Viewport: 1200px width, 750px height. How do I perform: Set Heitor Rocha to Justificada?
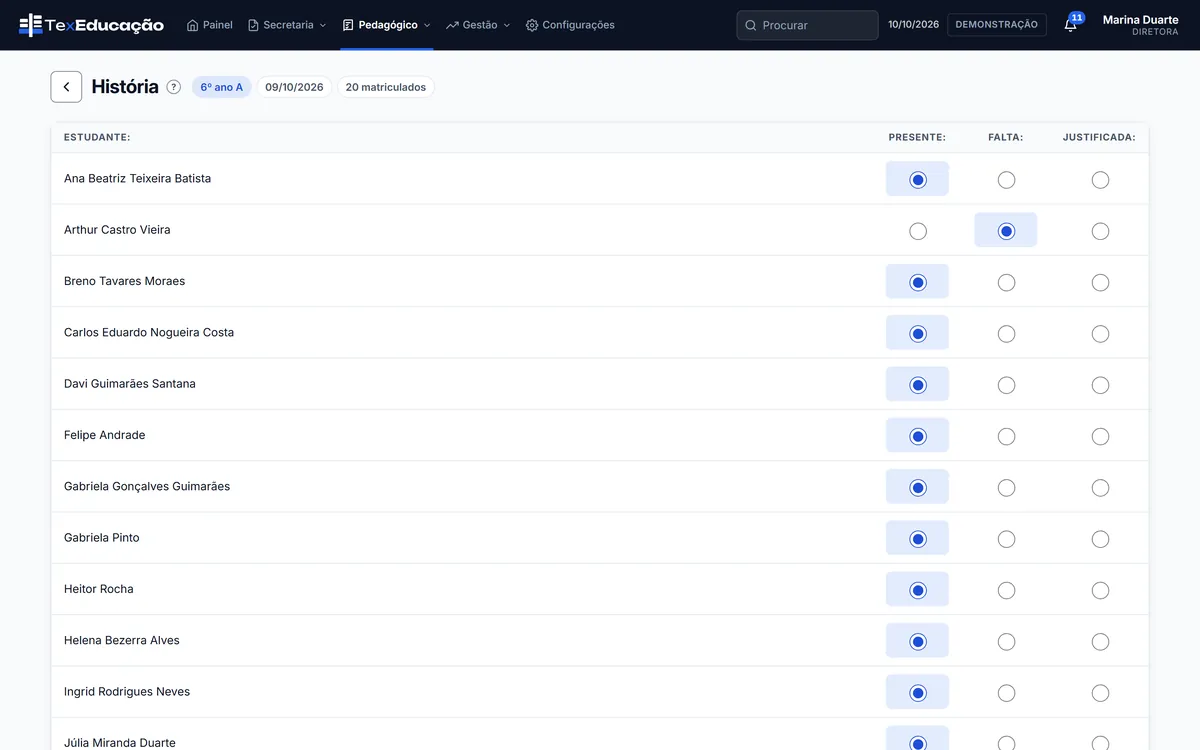[x=1100, y=591]
